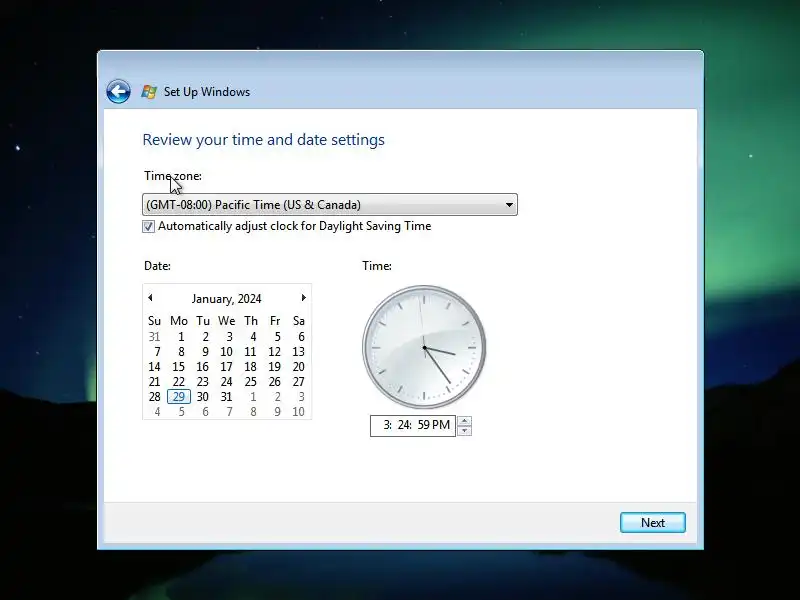Image resolution: width=800 pixels, height=600 pixels.
Task: Click the seconds value 59 in time field
Action: (x=423, y=425)
